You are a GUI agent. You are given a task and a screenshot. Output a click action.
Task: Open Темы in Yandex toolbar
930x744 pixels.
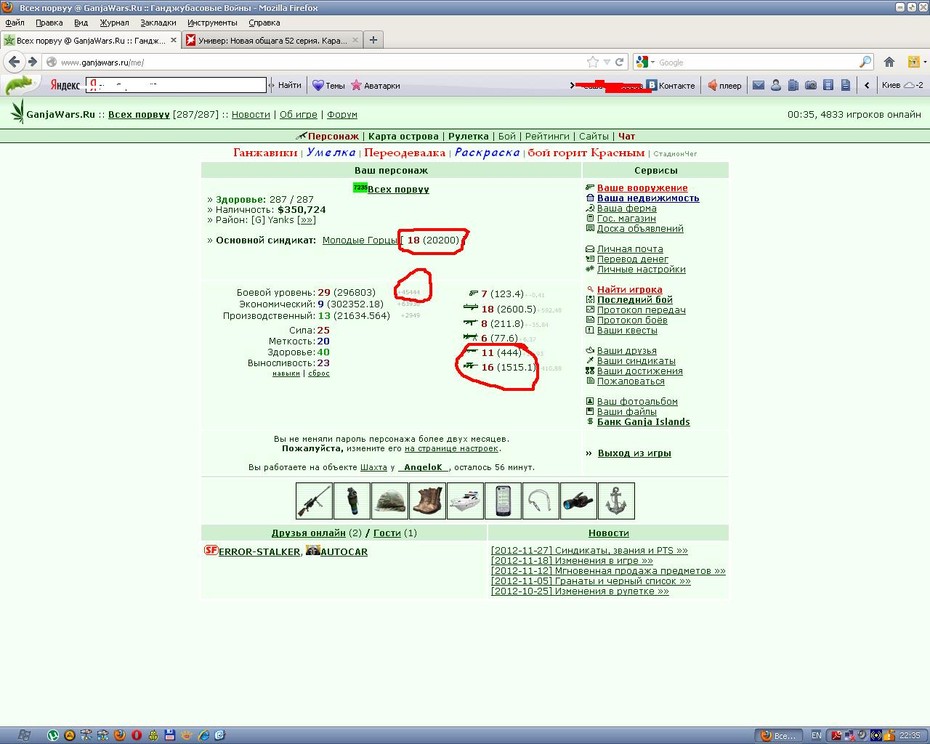(329, 85)
